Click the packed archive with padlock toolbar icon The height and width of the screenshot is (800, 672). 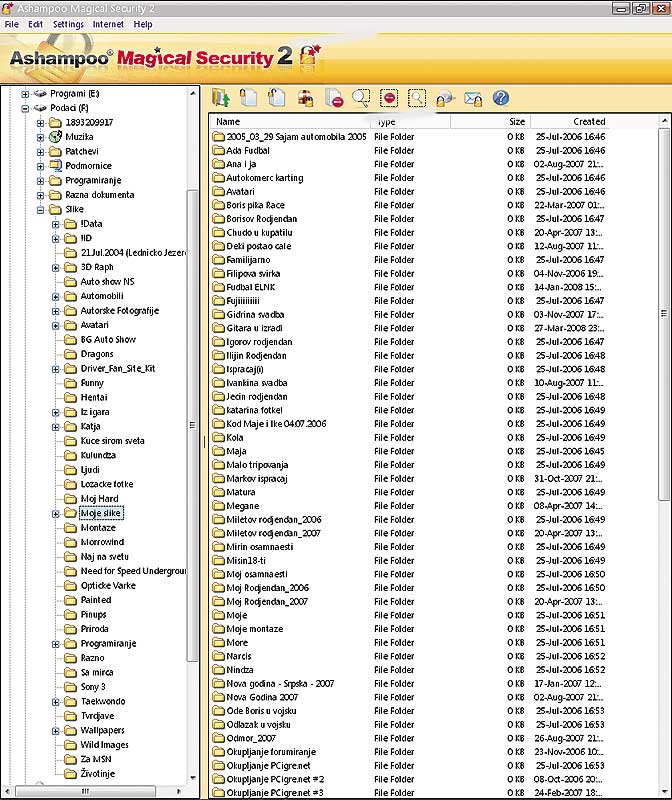click(305, 97)
